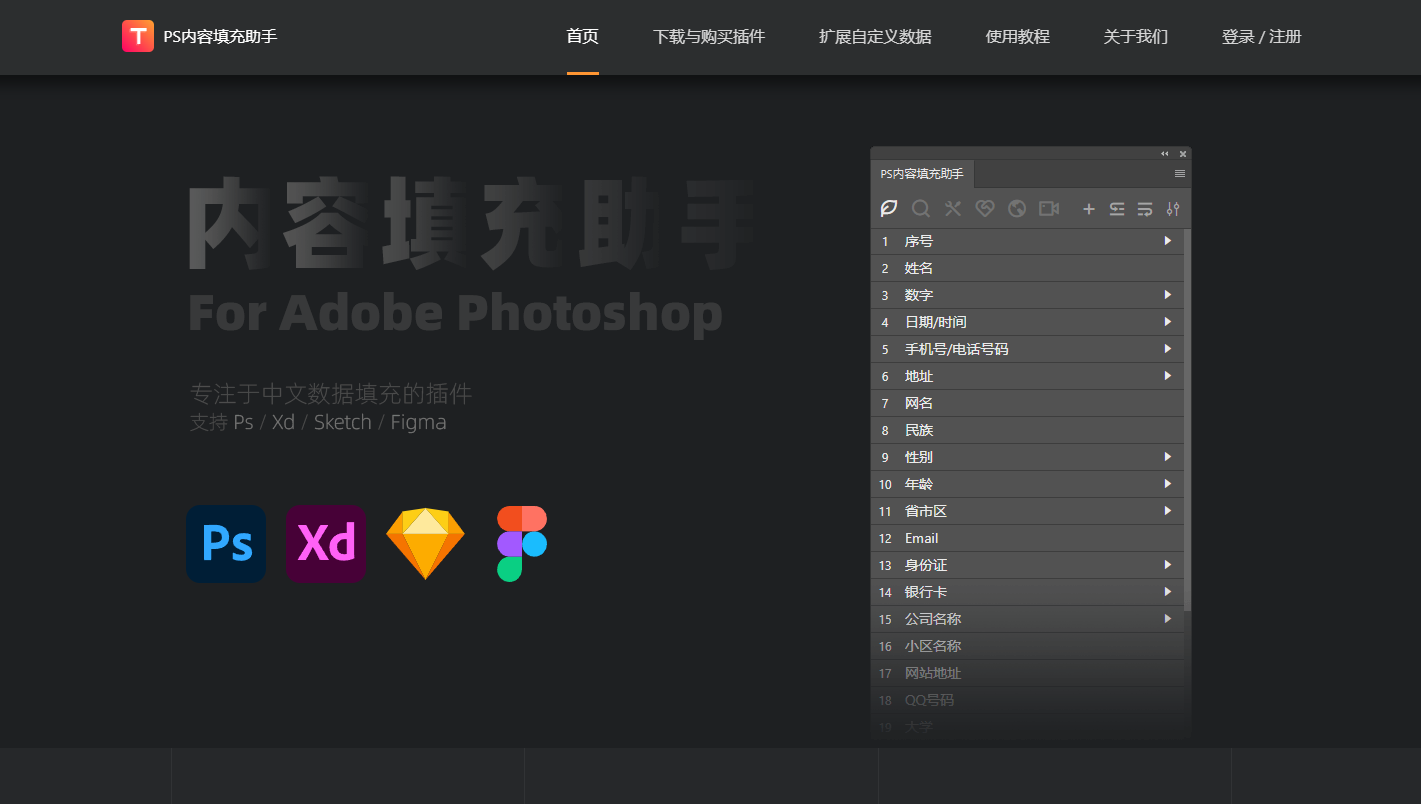Open the sliders settings icon in the panel

[1173, 209]
